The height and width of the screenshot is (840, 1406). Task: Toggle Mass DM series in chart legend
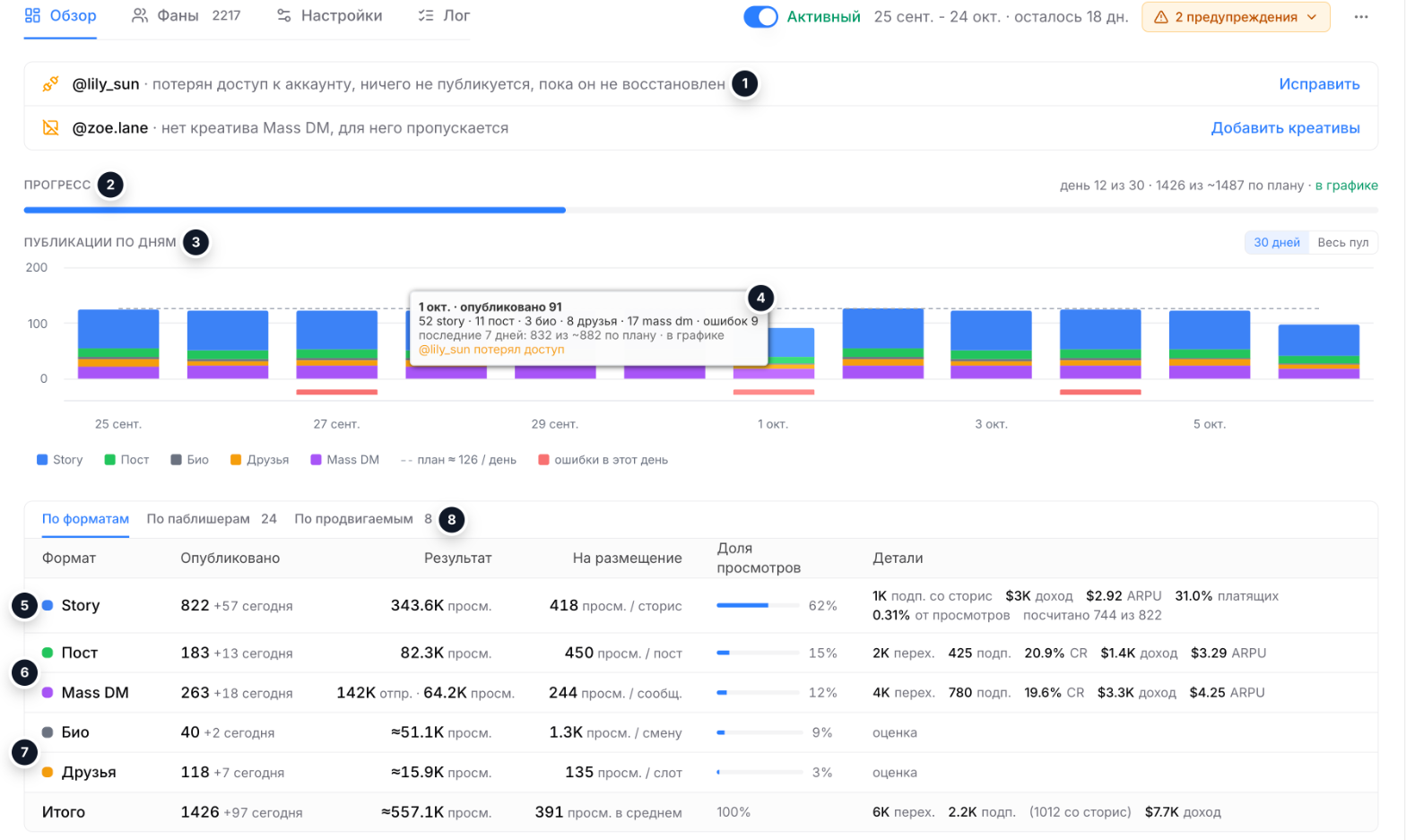tap(344, 460)
